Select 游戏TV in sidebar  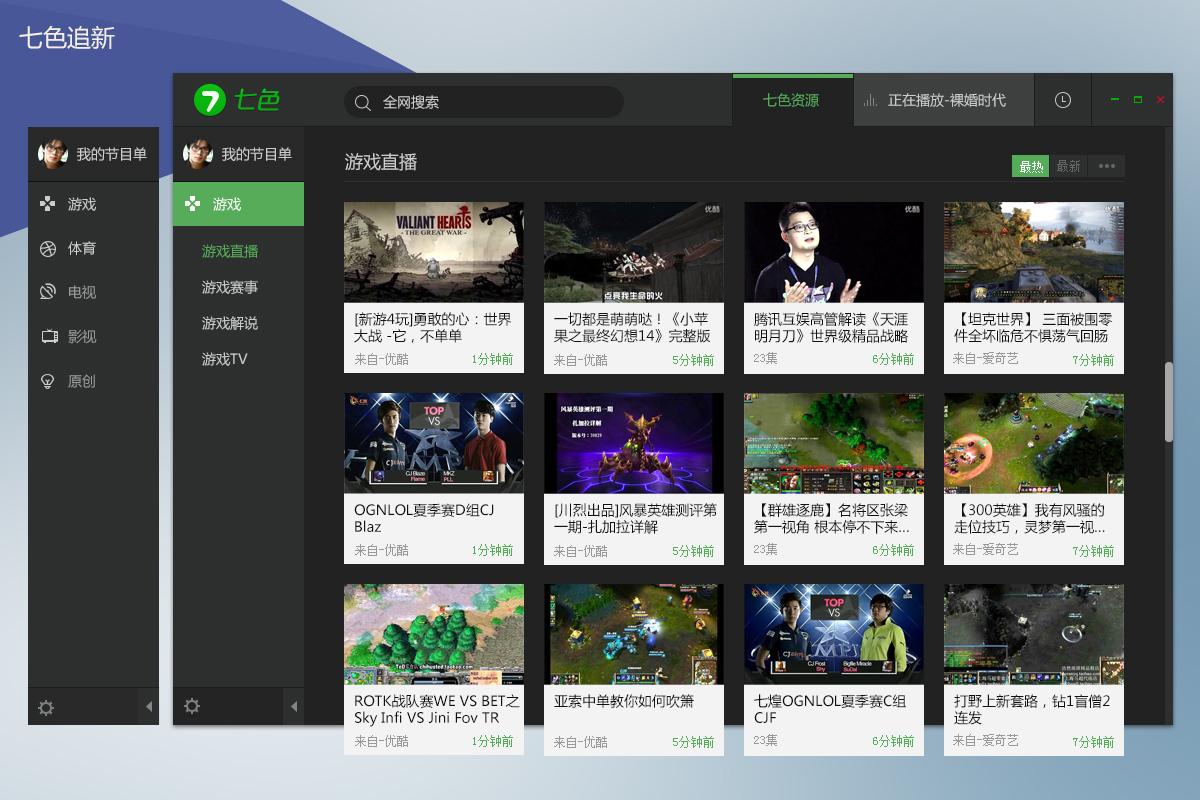coord(225,359)
